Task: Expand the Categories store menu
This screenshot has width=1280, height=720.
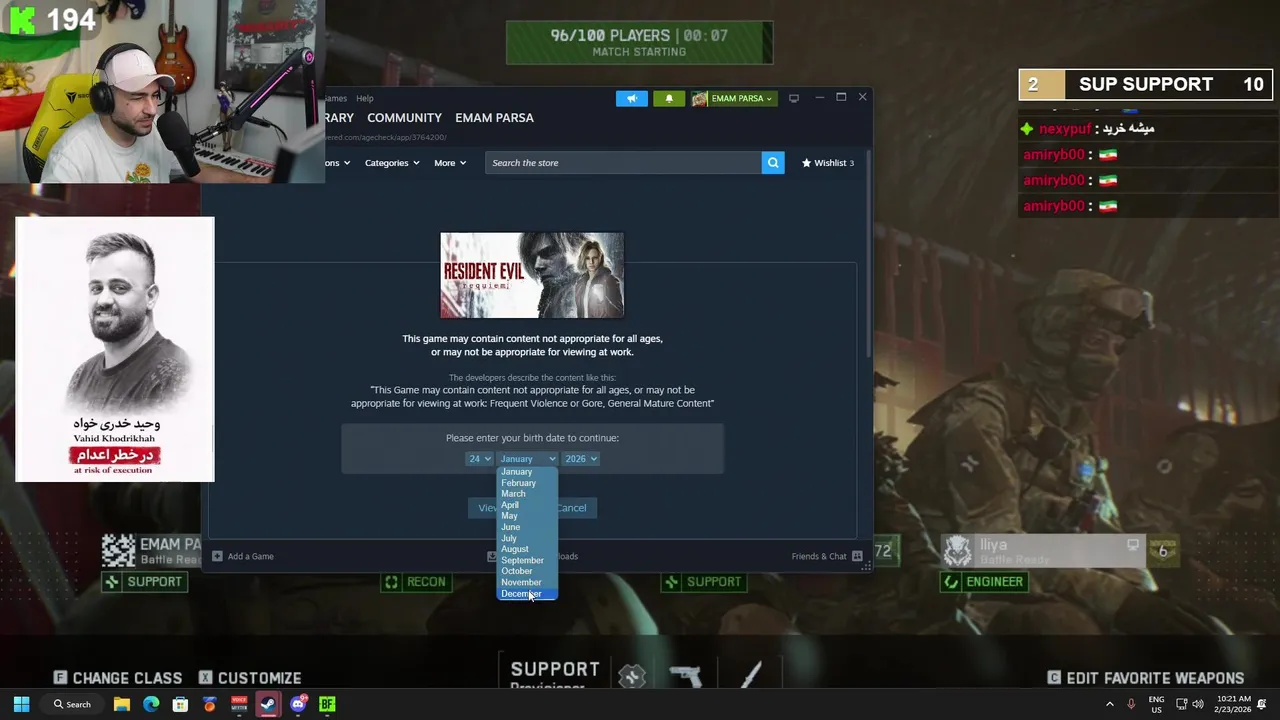Action: coord(391,163)
